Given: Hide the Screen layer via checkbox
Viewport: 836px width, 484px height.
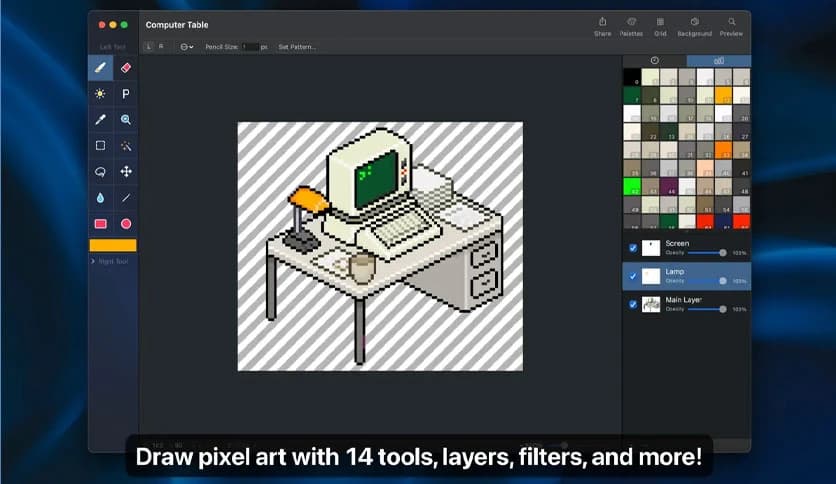Looking at the screenshot, I should (x=633, y=248).
